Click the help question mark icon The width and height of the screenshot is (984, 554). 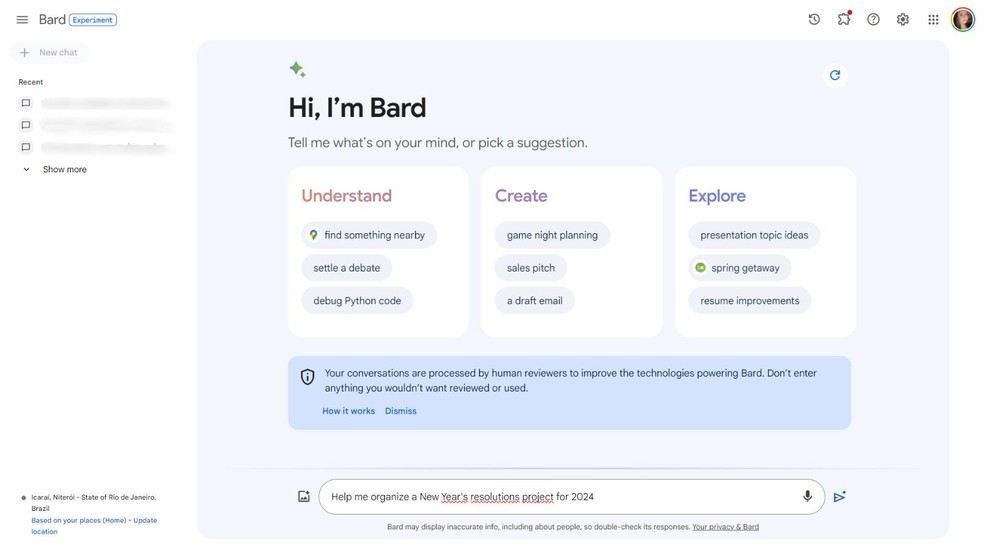click(873, 20)
